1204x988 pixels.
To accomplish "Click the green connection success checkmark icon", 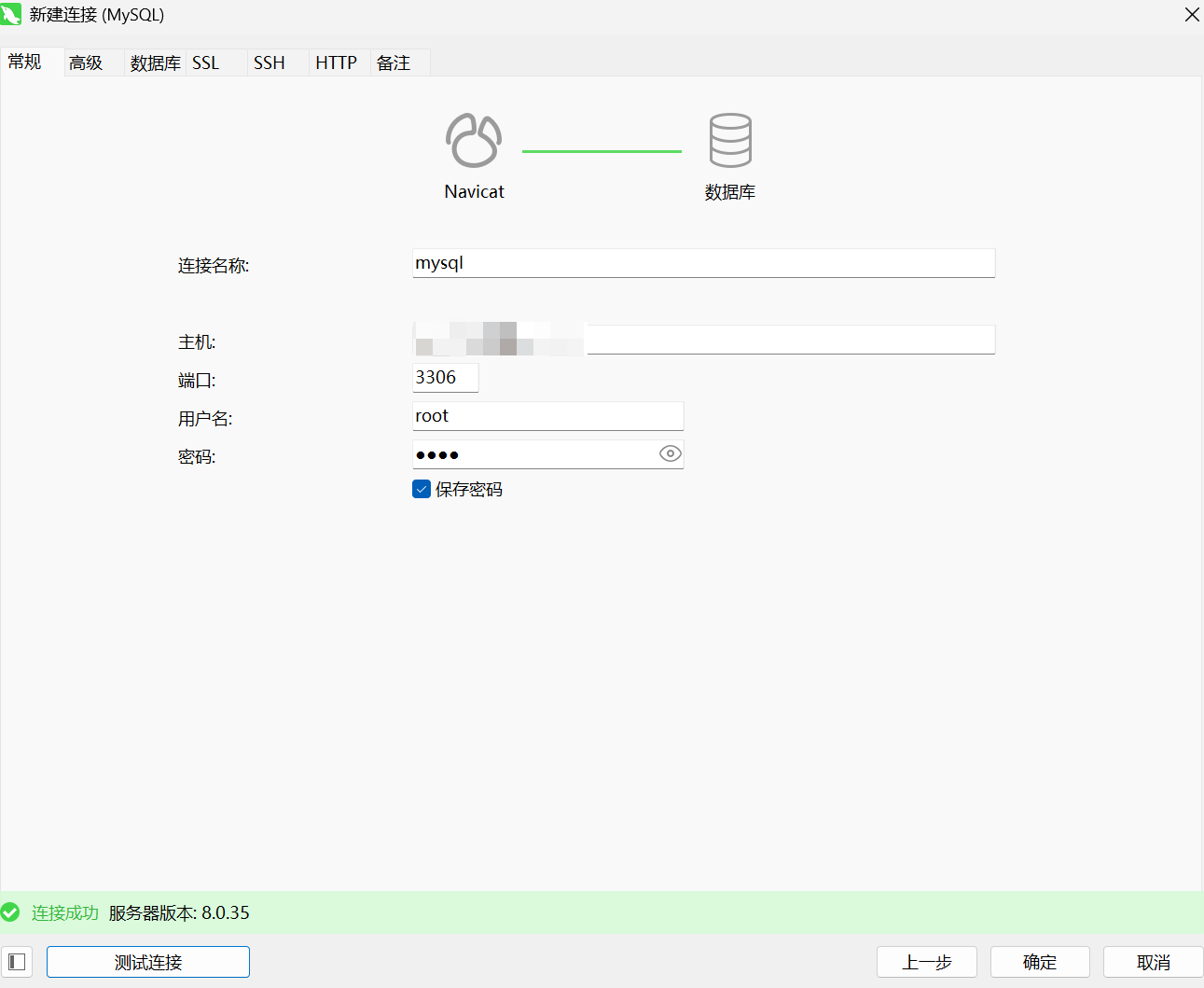I will (x=10, y=912).
